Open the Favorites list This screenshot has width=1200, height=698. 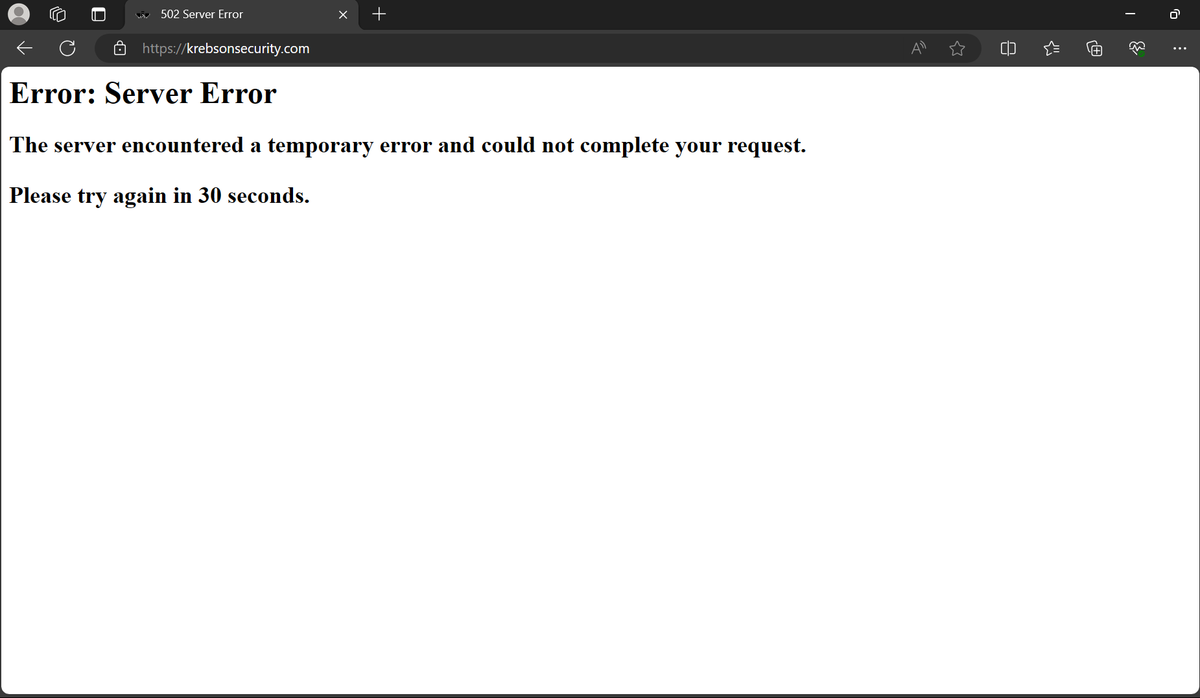pos(1051,47)
